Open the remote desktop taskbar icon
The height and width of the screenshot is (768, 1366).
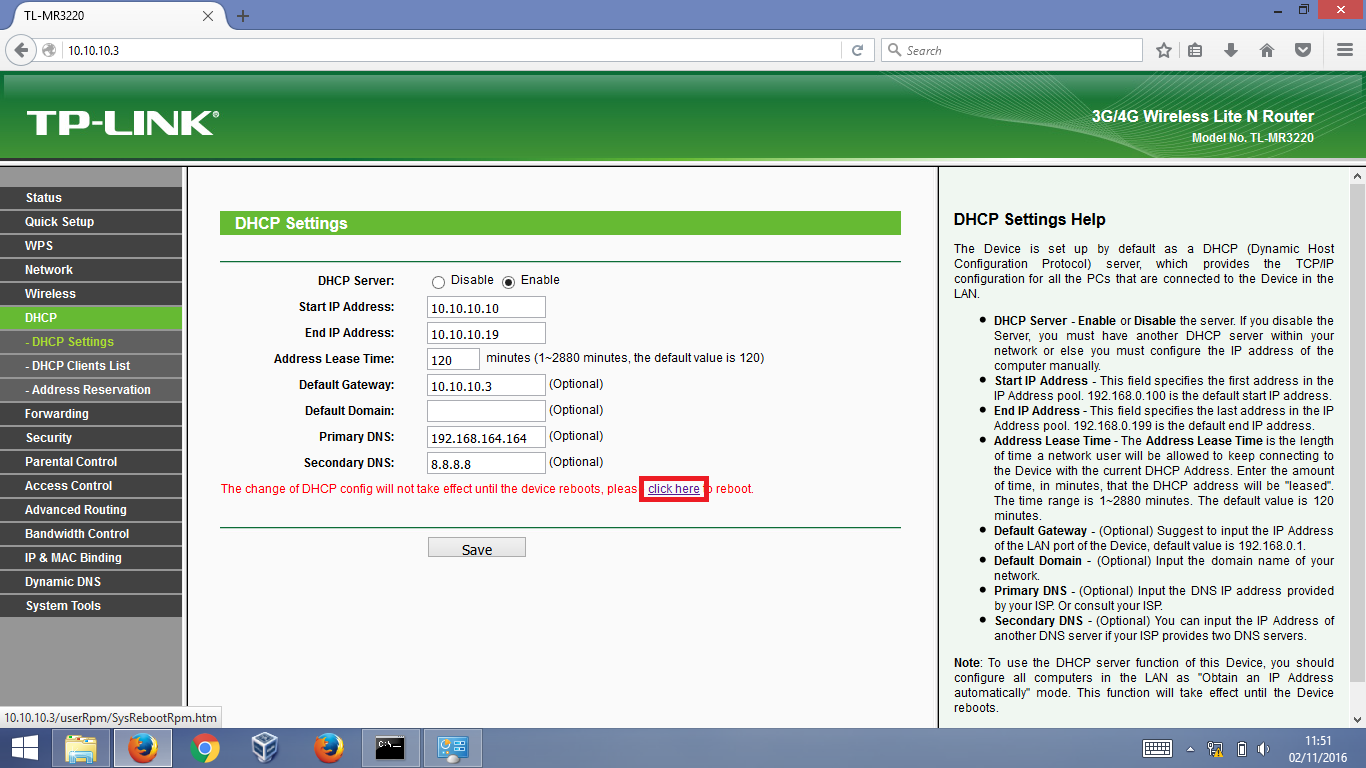pos(453,748)
